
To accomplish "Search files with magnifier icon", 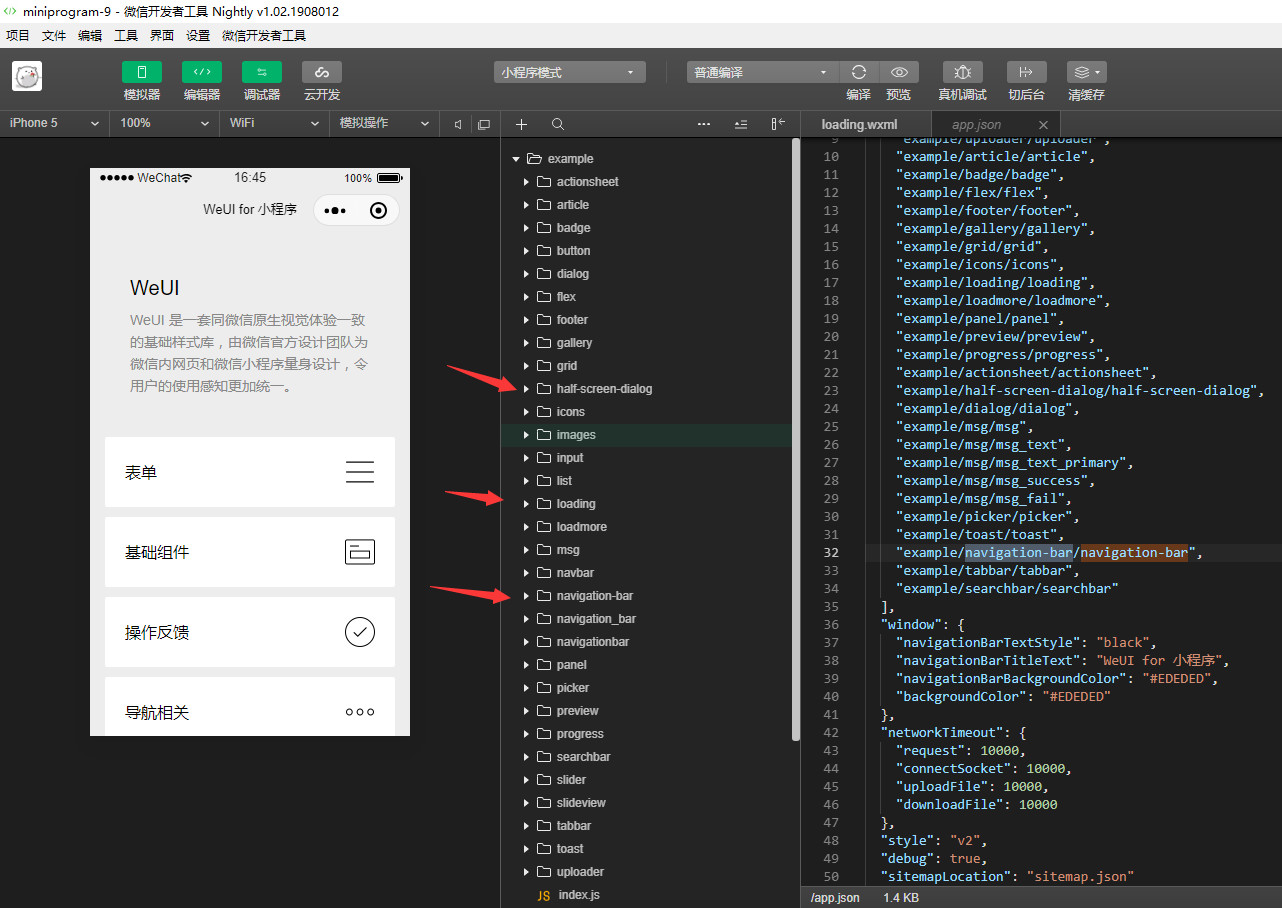I will (x=558, y=124).
